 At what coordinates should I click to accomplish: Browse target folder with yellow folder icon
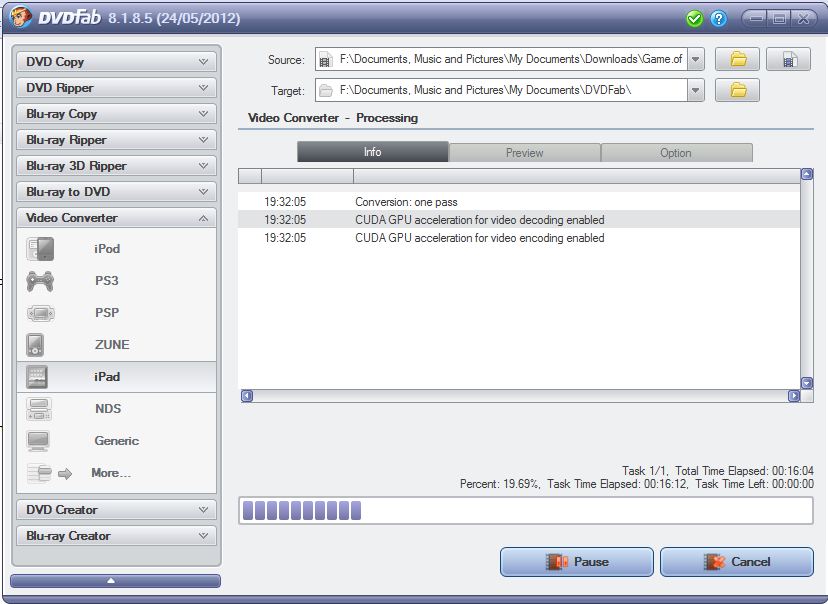coord(737,90)
